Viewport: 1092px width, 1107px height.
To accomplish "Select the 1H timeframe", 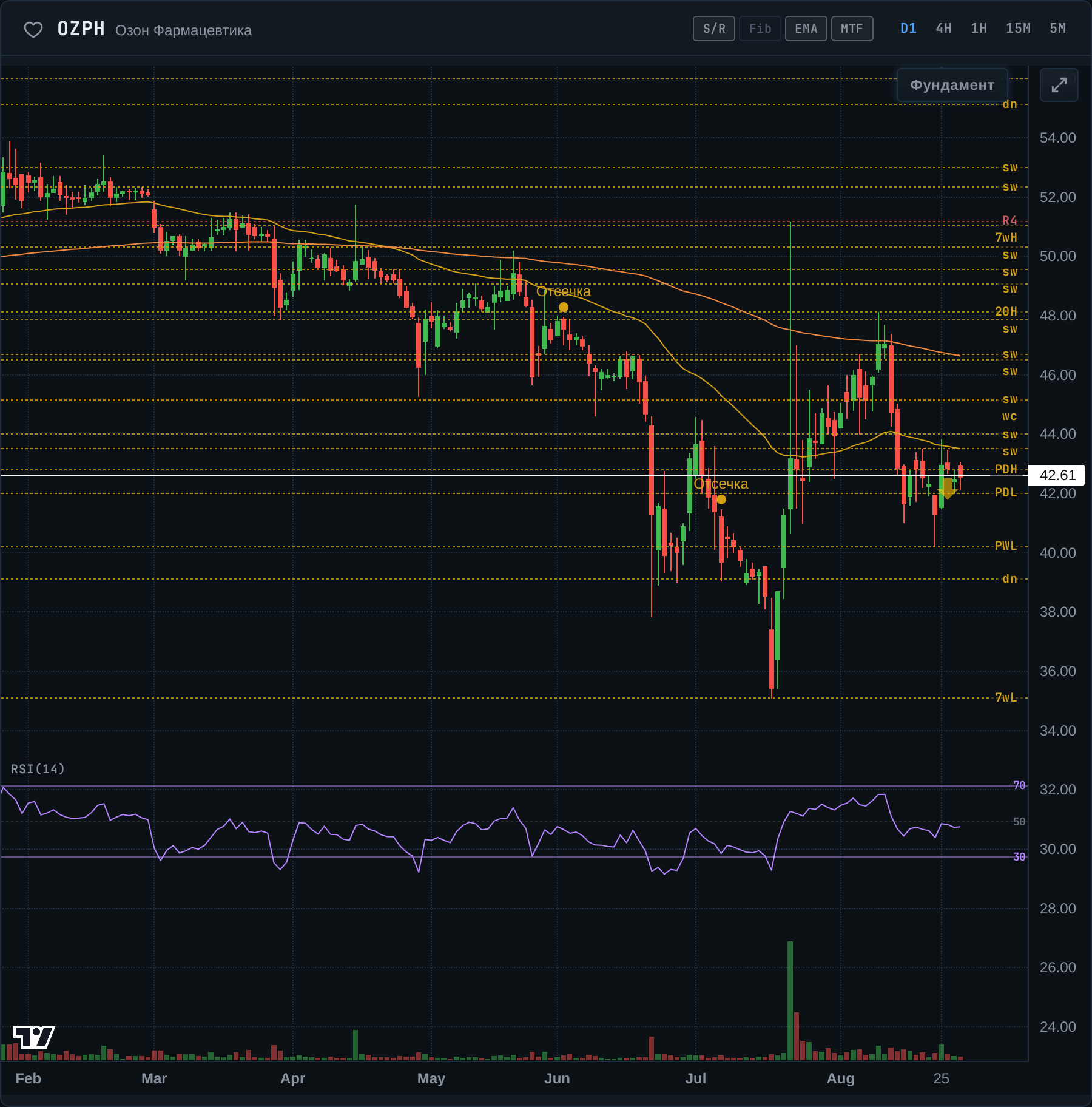I will tap(979, 29).
